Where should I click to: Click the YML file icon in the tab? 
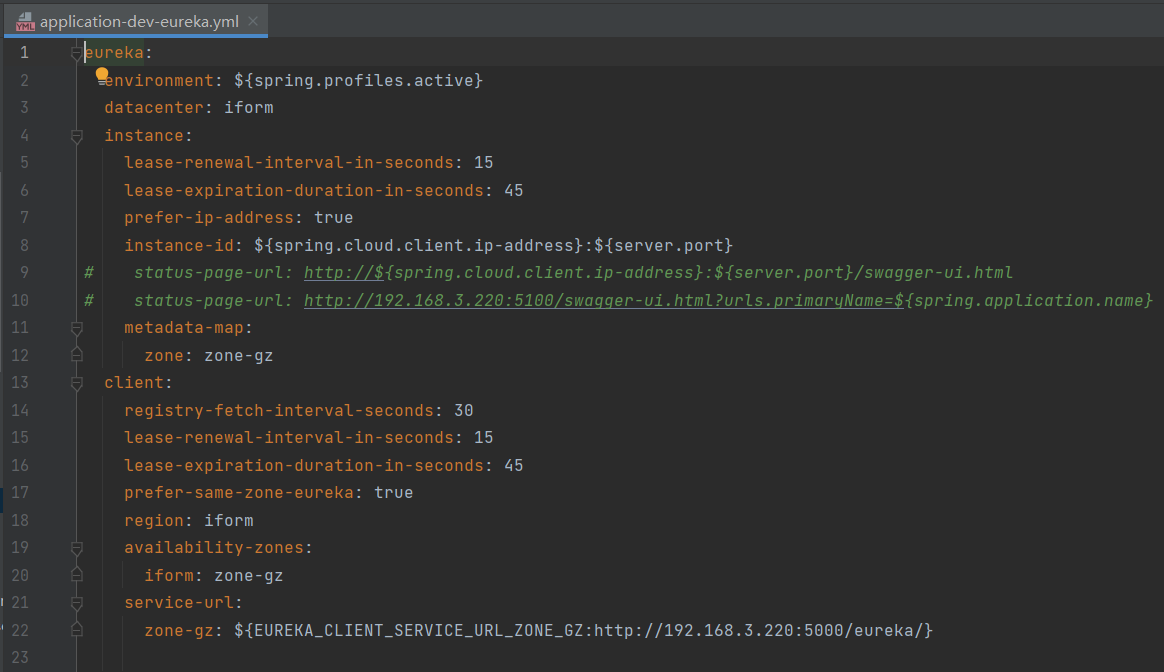25,23
